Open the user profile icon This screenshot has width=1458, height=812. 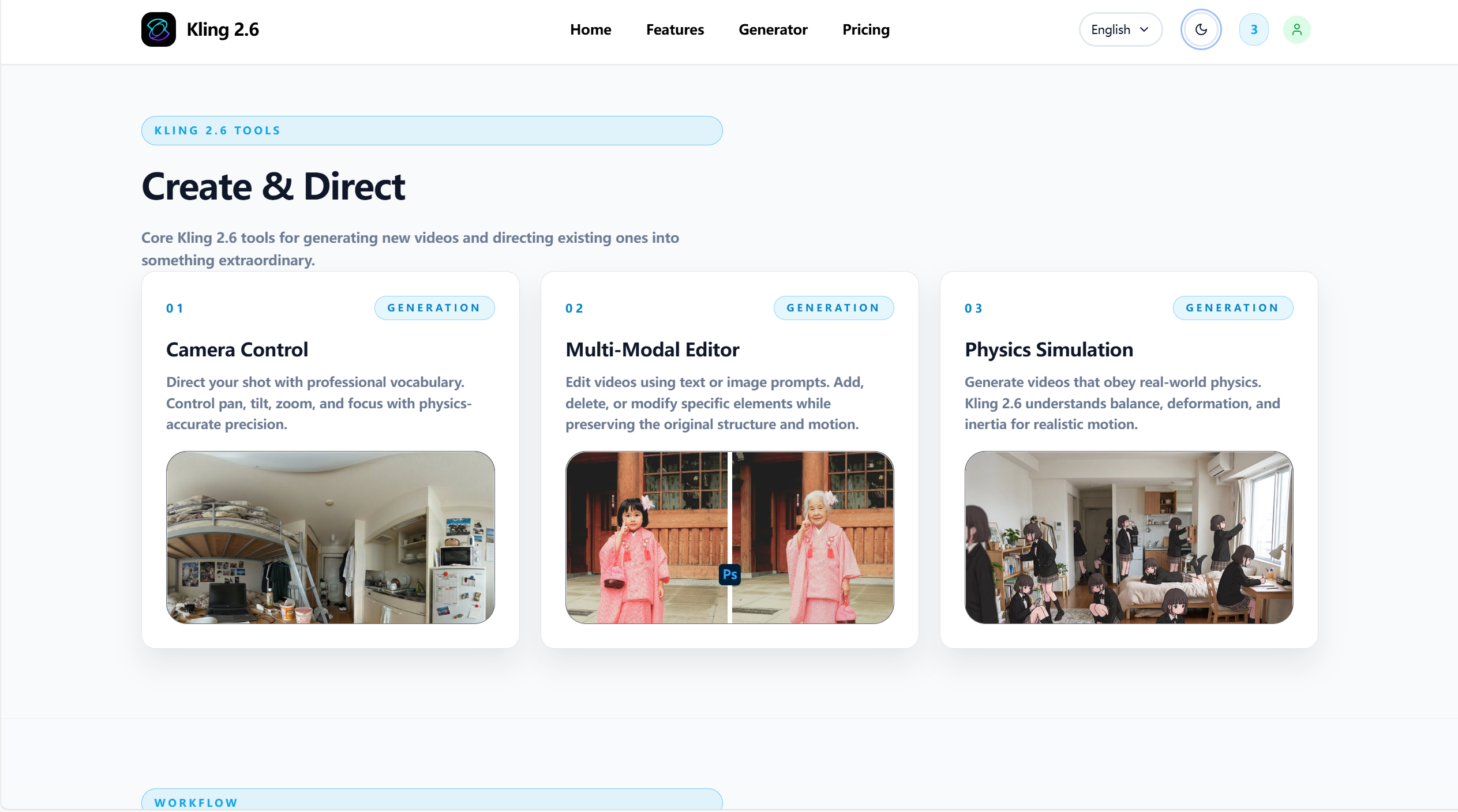point(1296,29)
